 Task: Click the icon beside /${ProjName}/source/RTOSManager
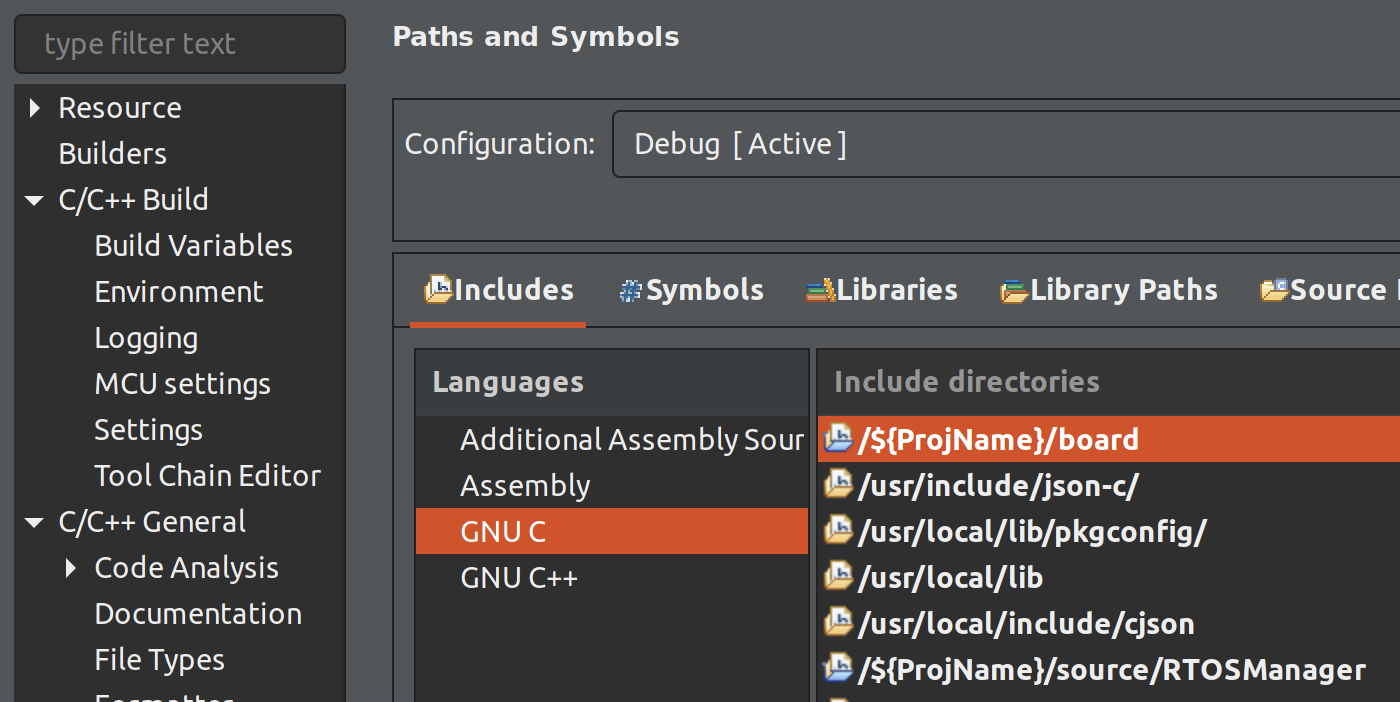837,670
